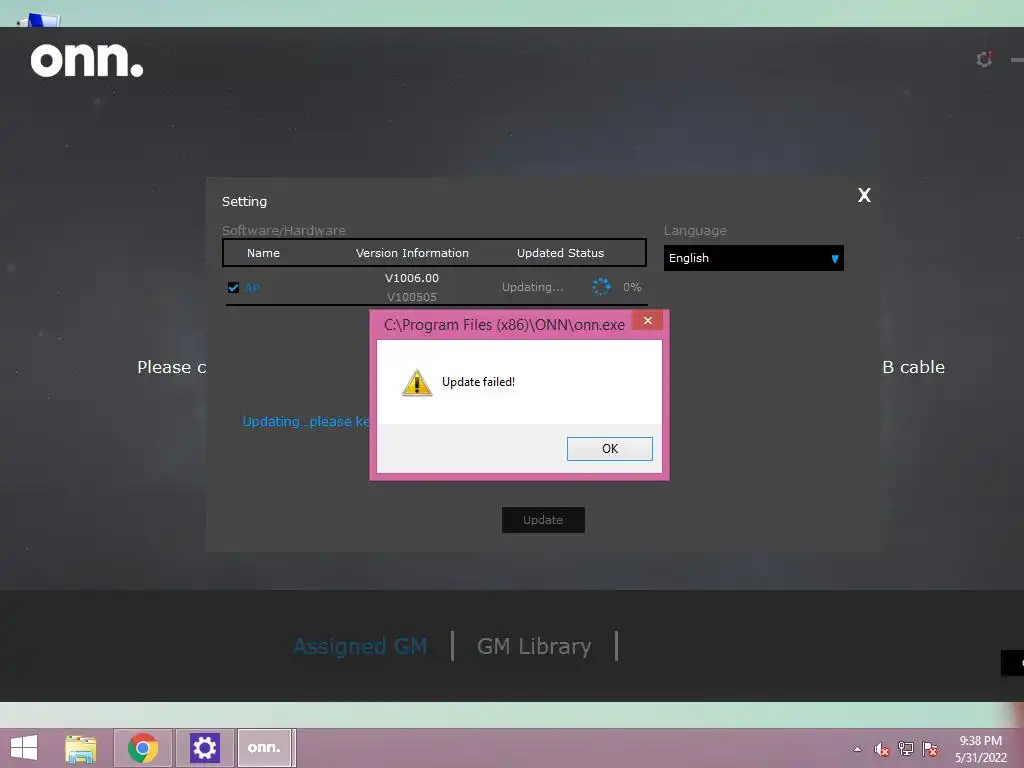
Task: Open File Explorer from taskbar
Action: coord(81,748)
